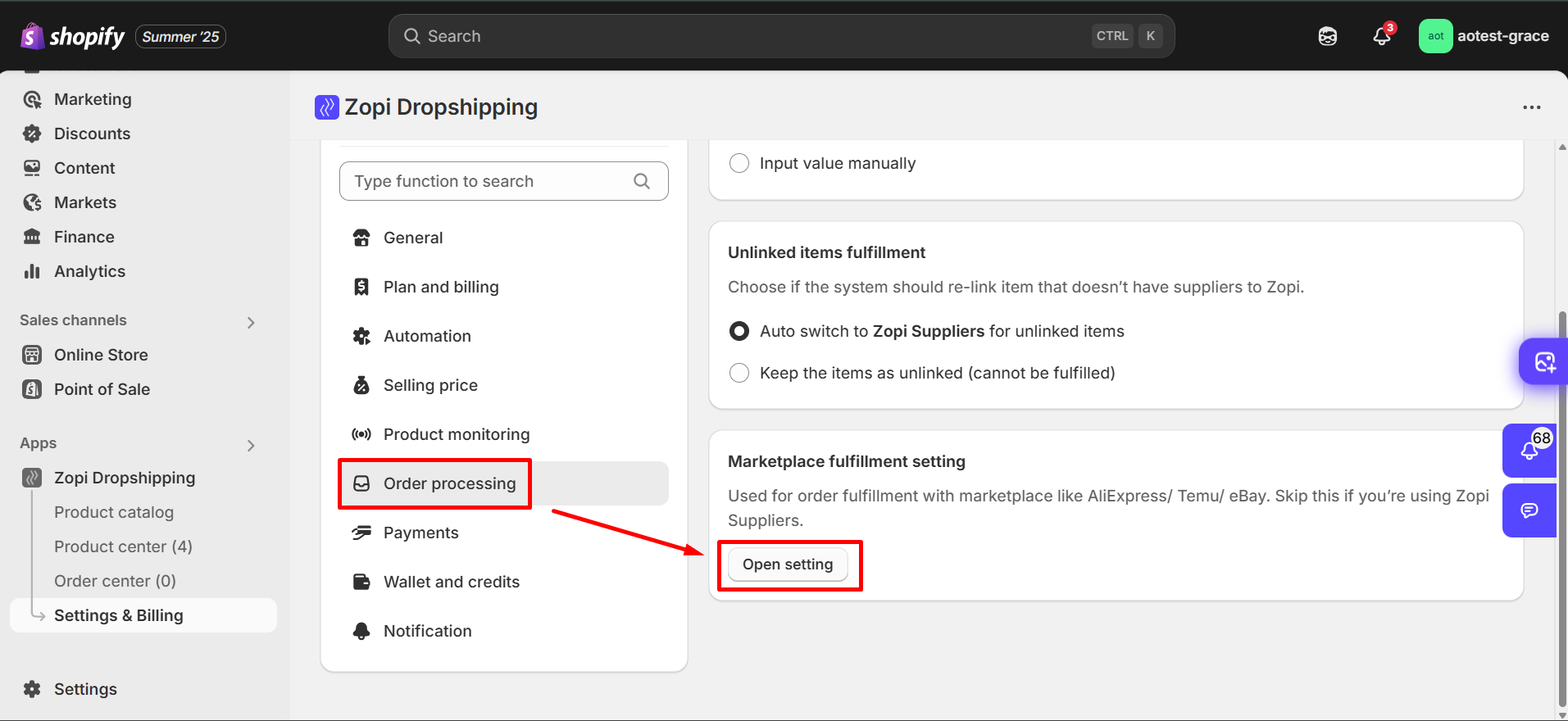Click the Markets globe icon
The width and height of the screenshot is (1568, 721).
(x=32, y=202)
